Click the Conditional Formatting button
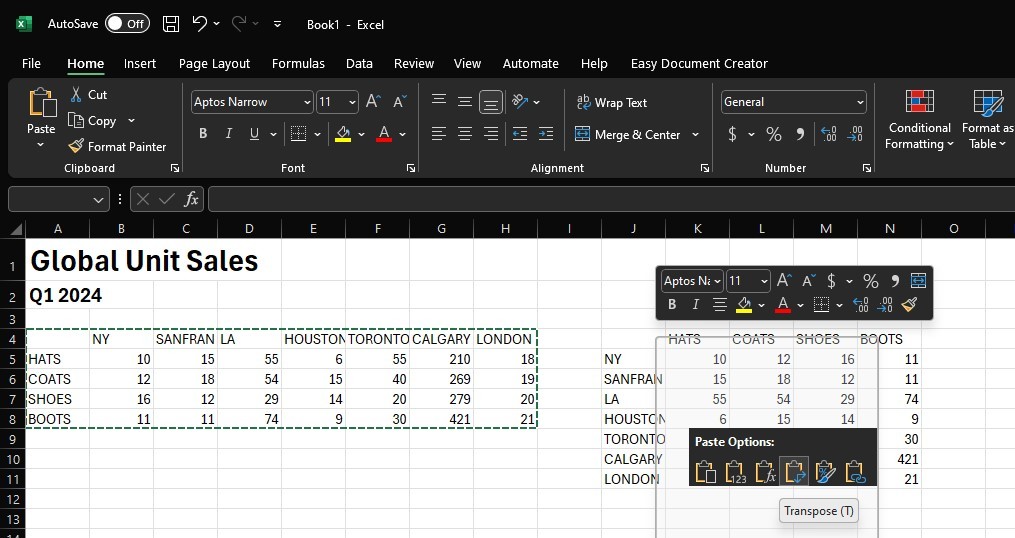The width and height of the screenshot is (1015, 538). click(919, 120)
